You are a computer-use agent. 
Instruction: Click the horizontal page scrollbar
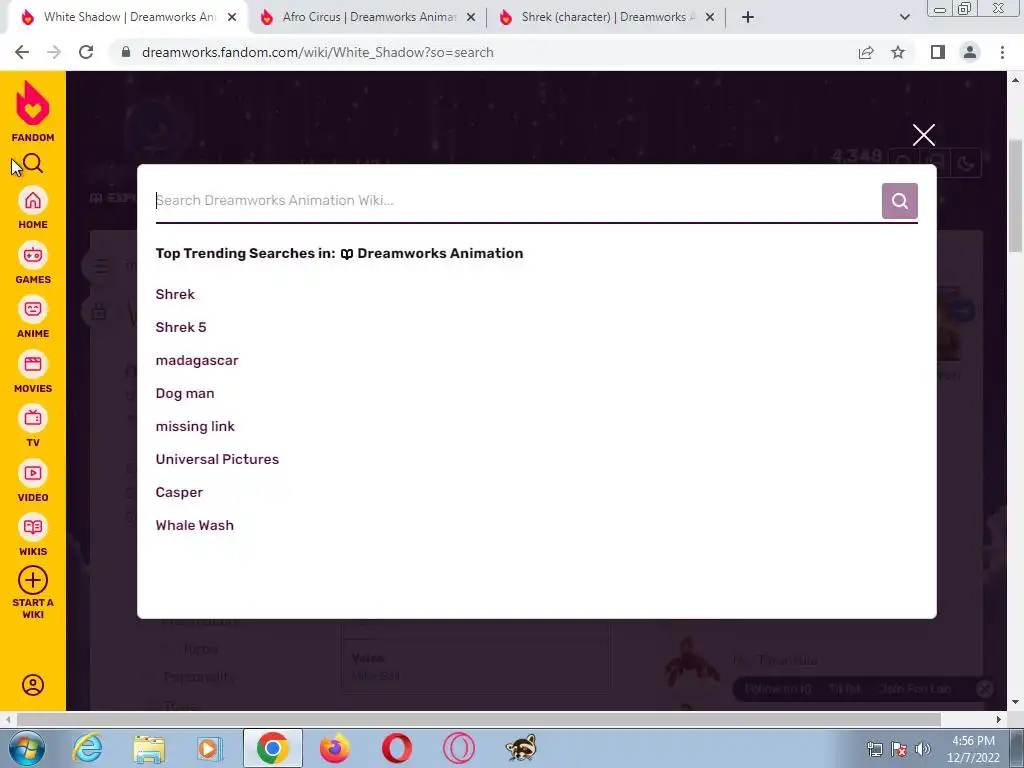[x=478, y=719]
